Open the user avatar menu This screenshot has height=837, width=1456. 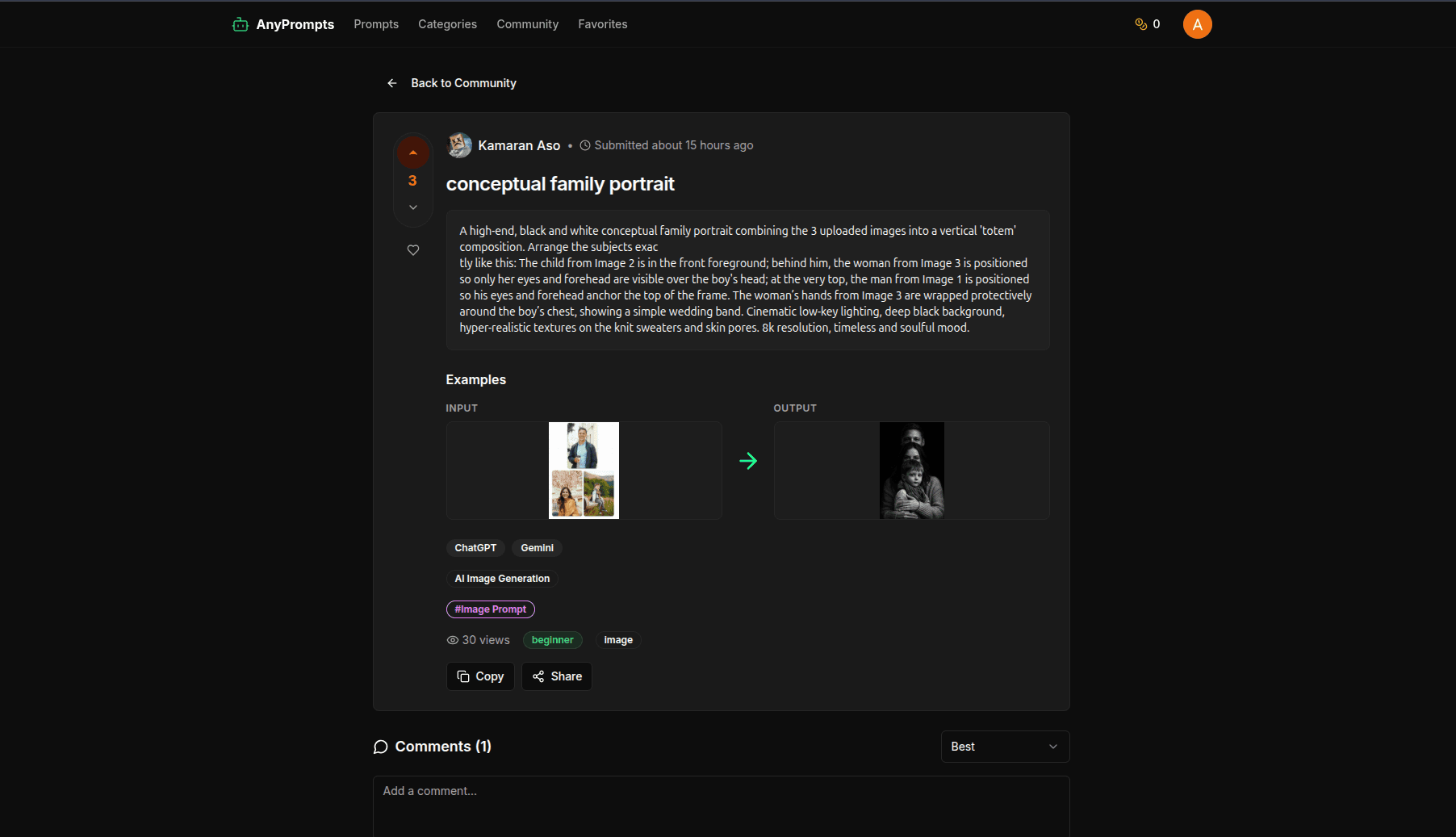1197,23
